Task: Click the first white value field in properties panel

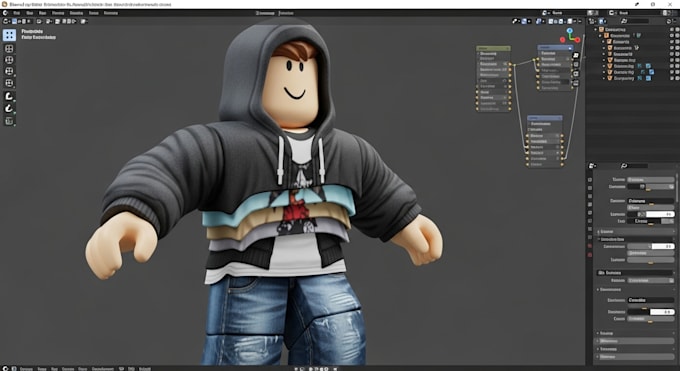Action: [x=660, y=214]
